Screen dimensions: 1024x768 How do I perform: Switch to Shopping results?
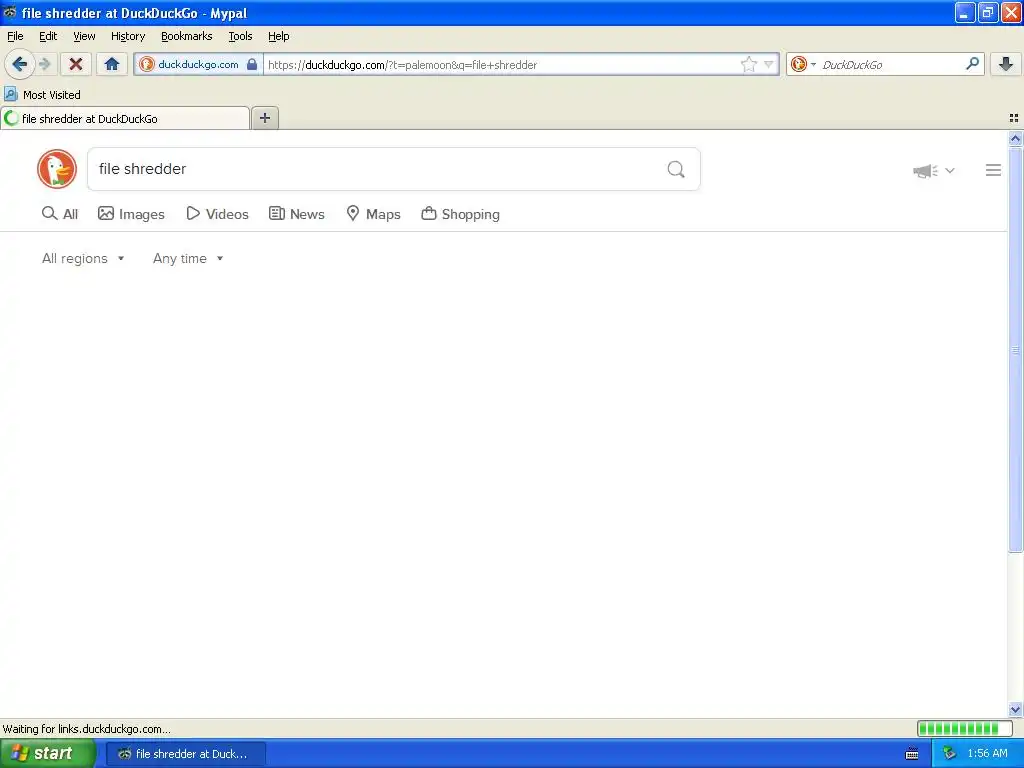point(460,214)
